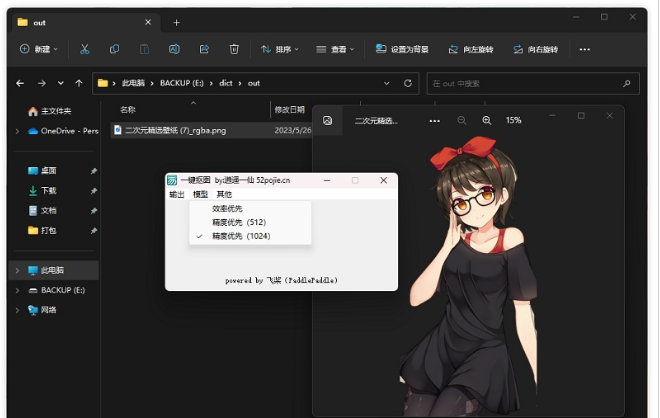Viewport: 660px width, 418px height.
Task: Refresh the out folder view
Action: [x=407, y=83]
